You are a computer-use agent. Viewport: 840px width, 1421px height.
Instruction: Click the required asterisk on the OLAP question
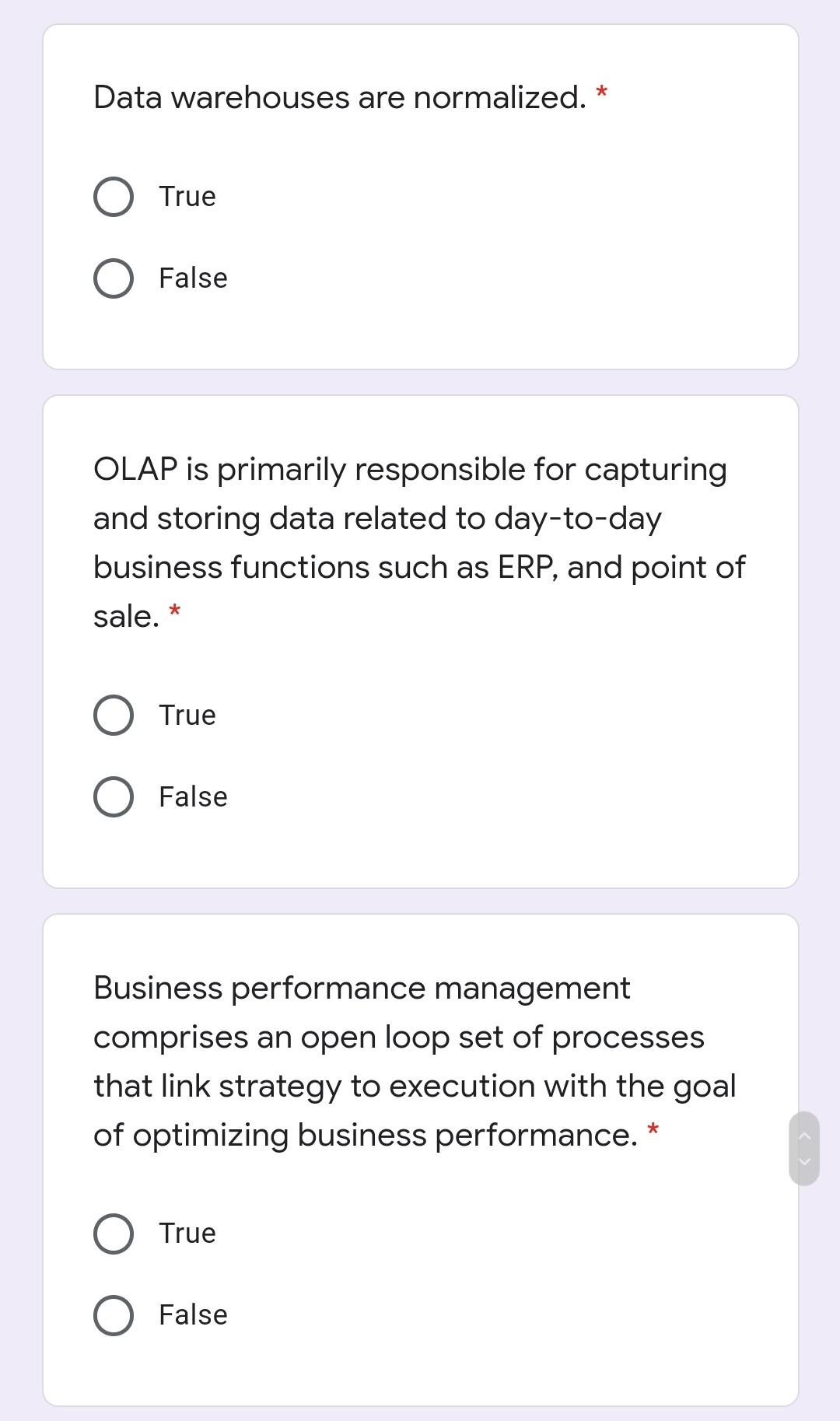(175, 610)
